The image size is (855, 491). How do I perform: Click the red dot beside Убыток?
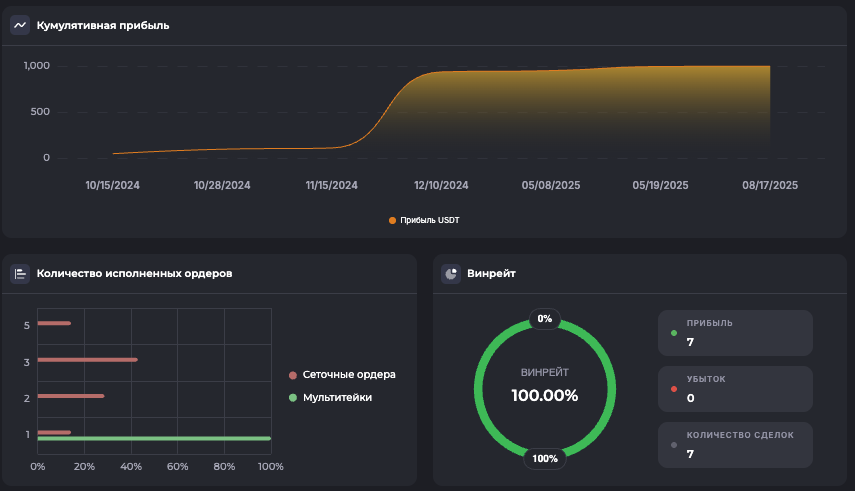(674, 389)
